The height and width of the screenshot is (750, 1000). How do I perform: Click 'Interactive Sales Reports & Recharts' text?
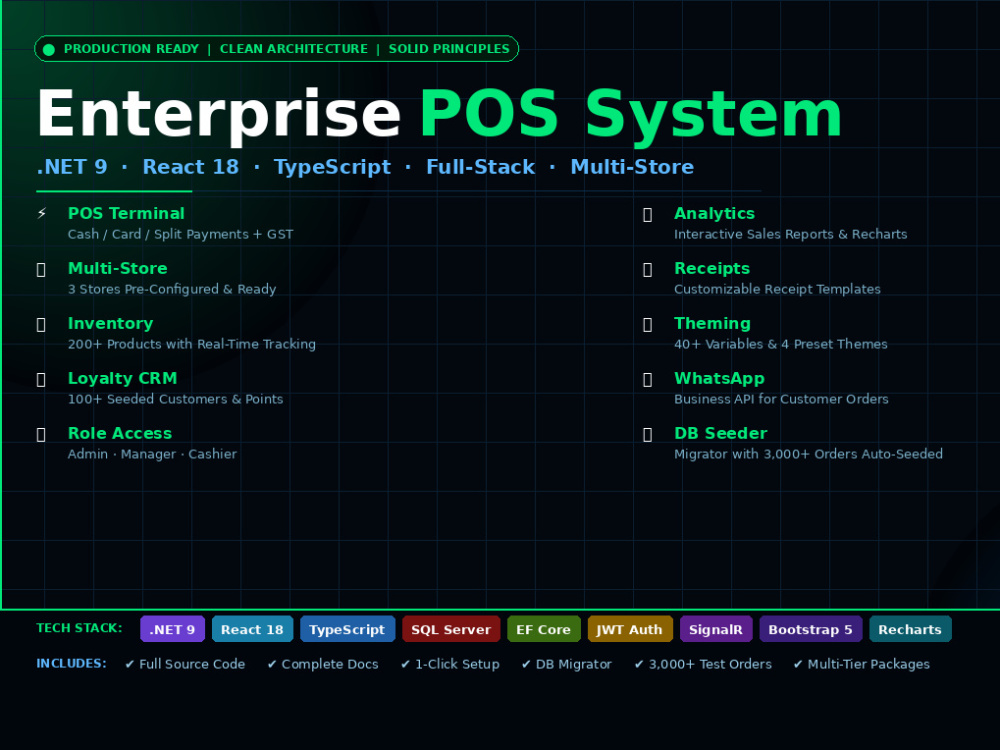791,234
